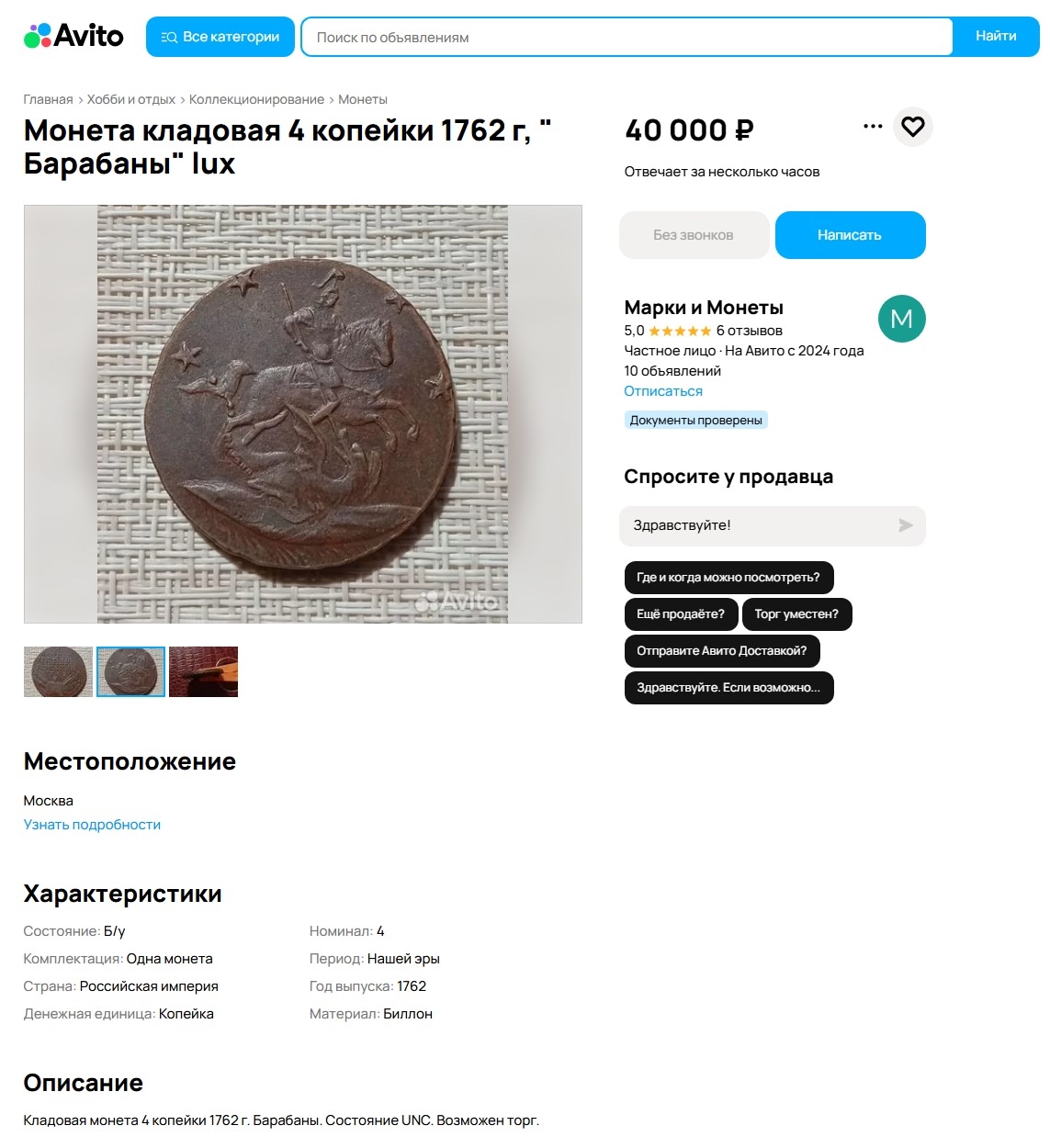Click the five-star seller rating
The image size is (1050, 1148).
pyautogui.click(x=680, y=331)
